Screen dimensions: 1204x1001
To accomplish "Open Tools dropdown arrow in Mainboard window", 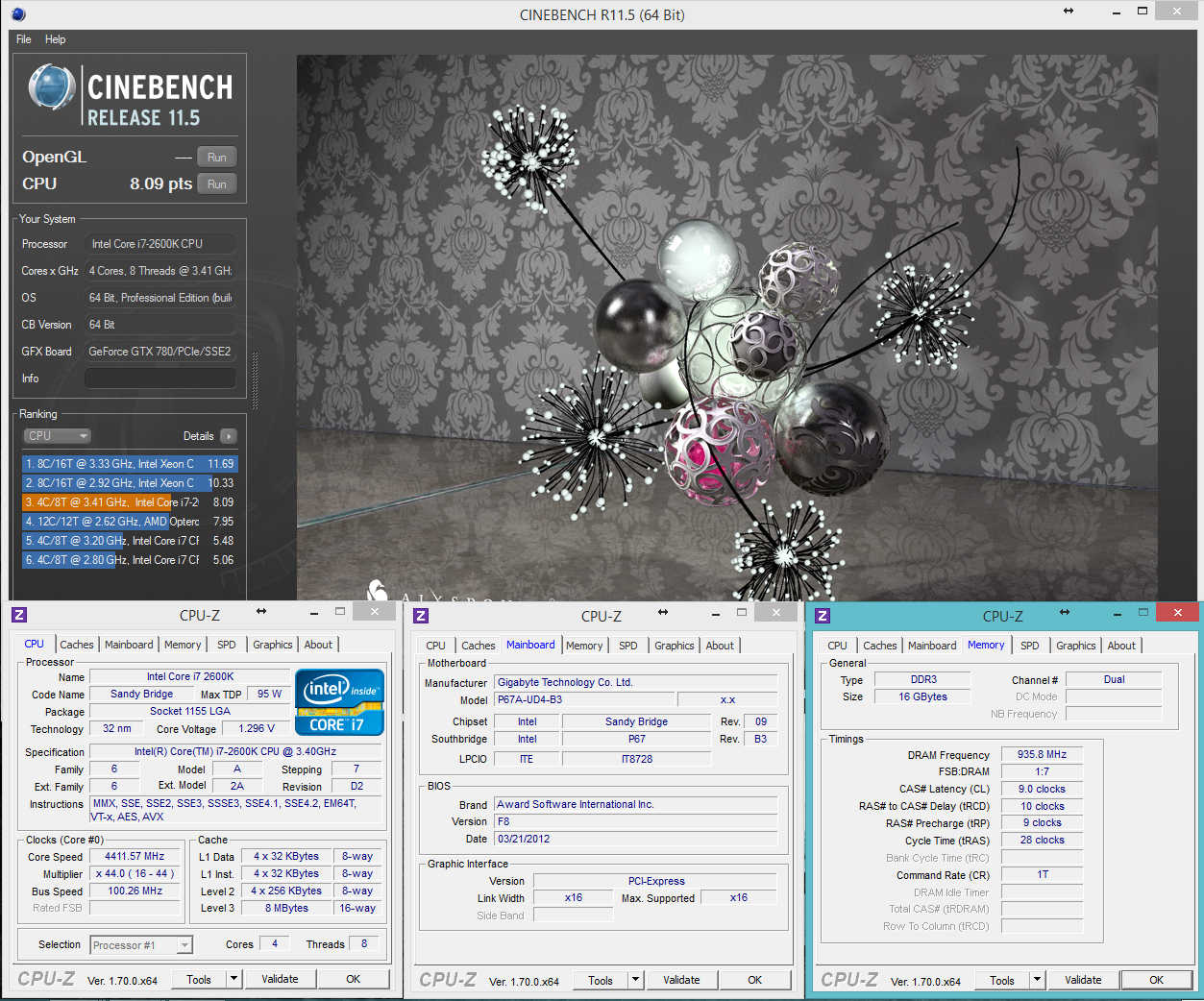I will click(x=635, y=980).
